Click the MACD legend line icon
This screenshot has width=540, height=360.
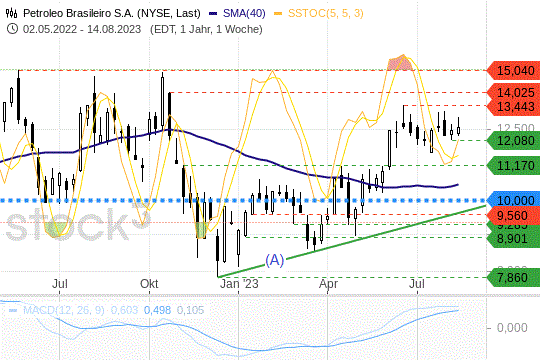(x=13, y=310)
